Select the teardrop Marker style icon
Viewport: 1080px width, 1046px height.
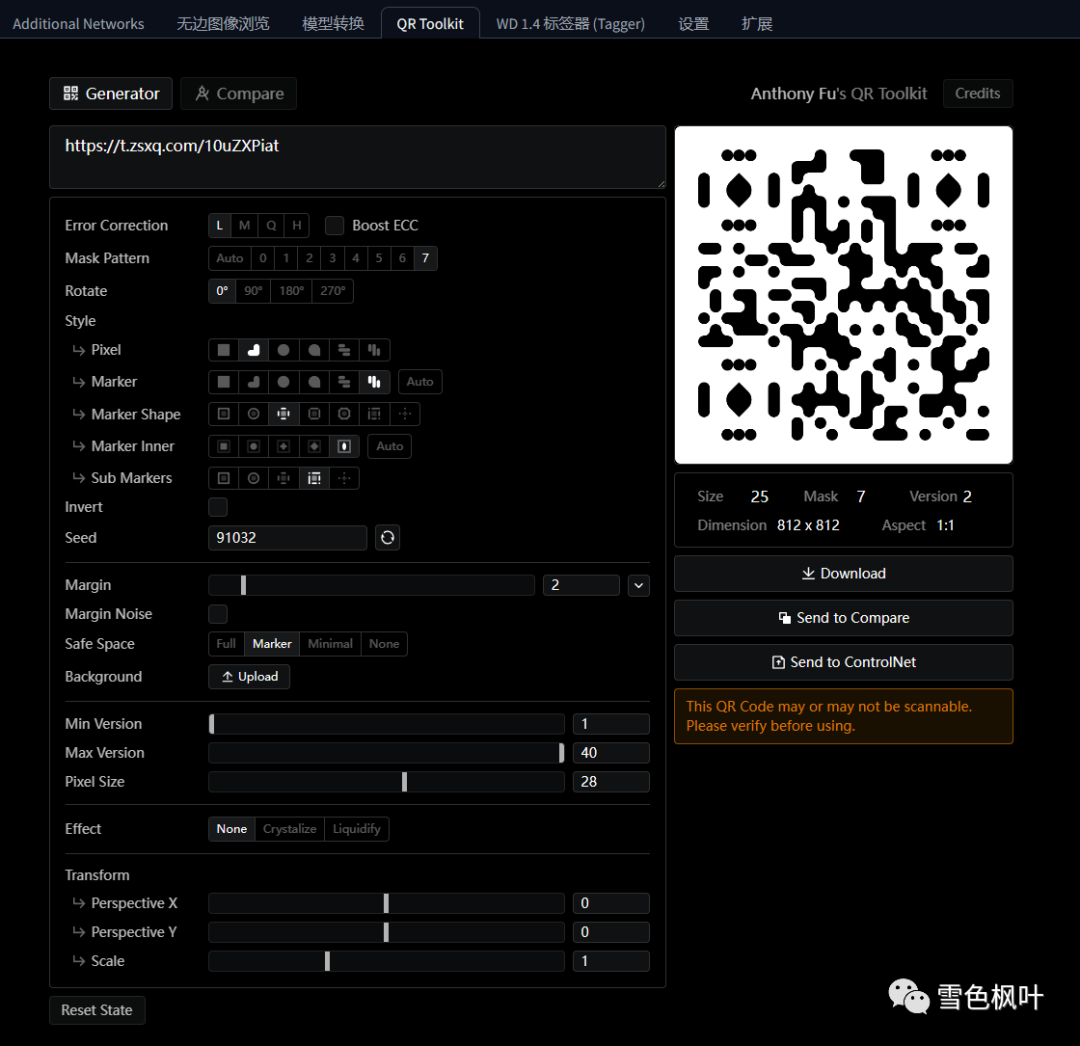tap(314, 381)
